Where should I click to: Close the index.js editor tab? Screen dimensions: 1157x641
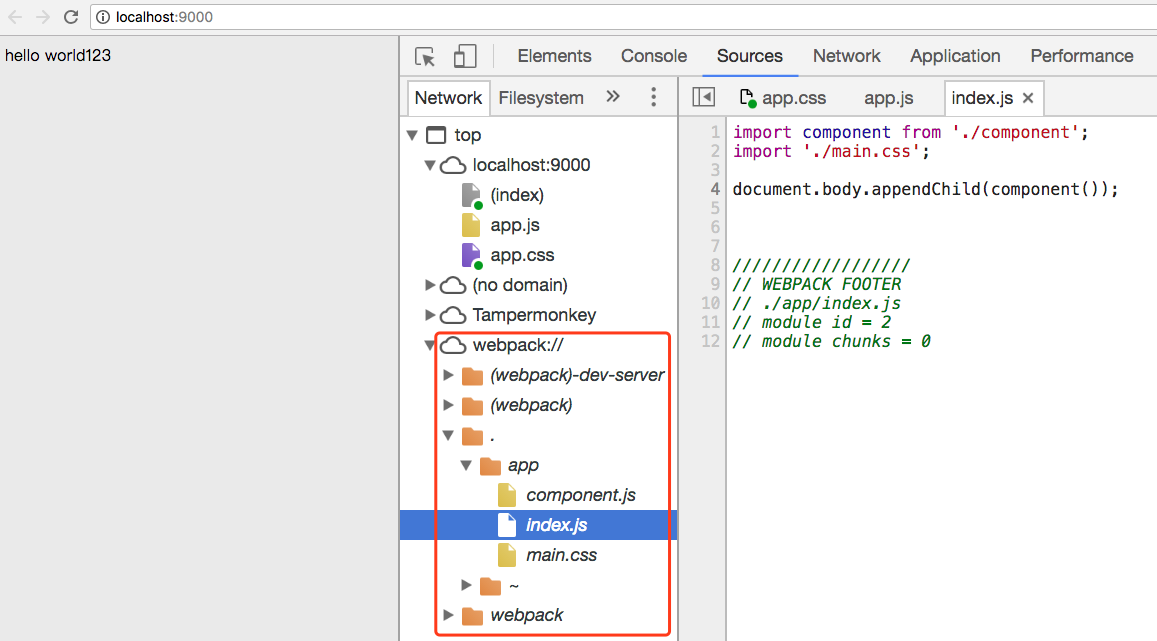1027,98
